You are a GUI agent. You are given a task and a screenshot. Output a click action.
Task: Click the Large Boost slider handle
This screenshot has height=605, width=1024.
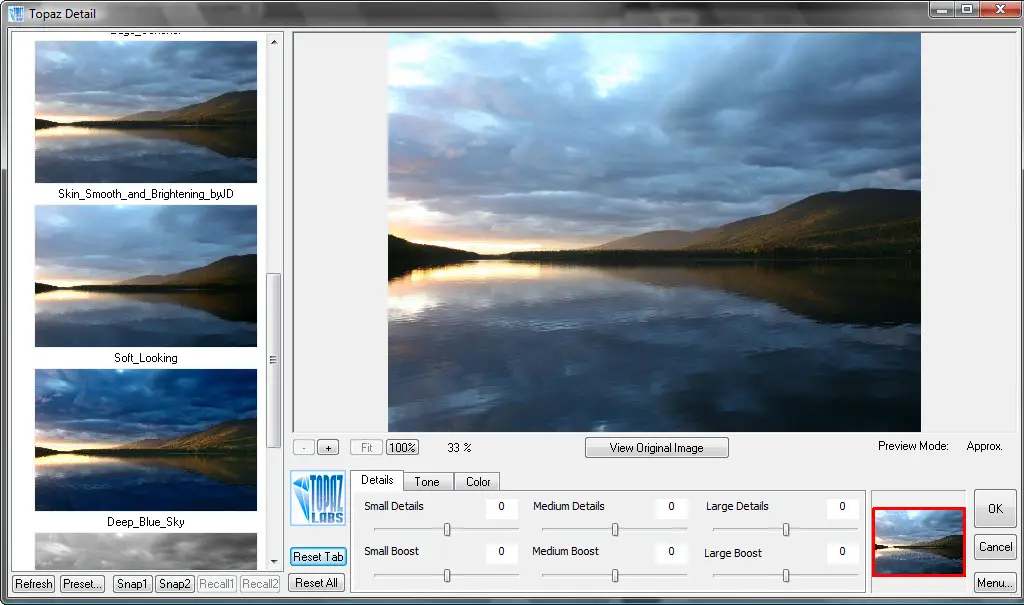point(786,575)
